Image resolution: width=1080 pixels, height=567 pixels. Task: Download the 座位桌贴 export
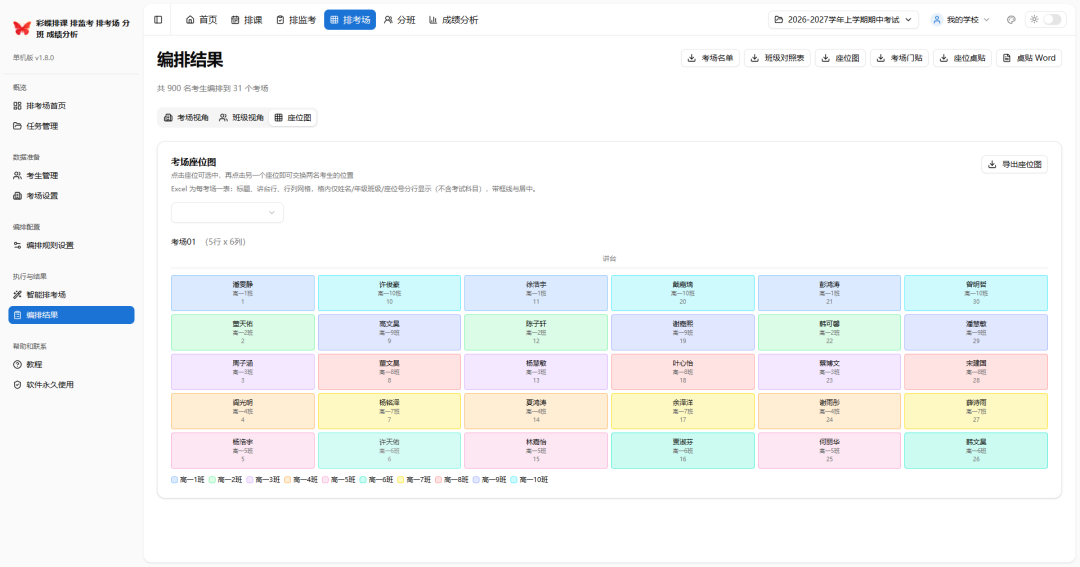[x=962, y=58]
